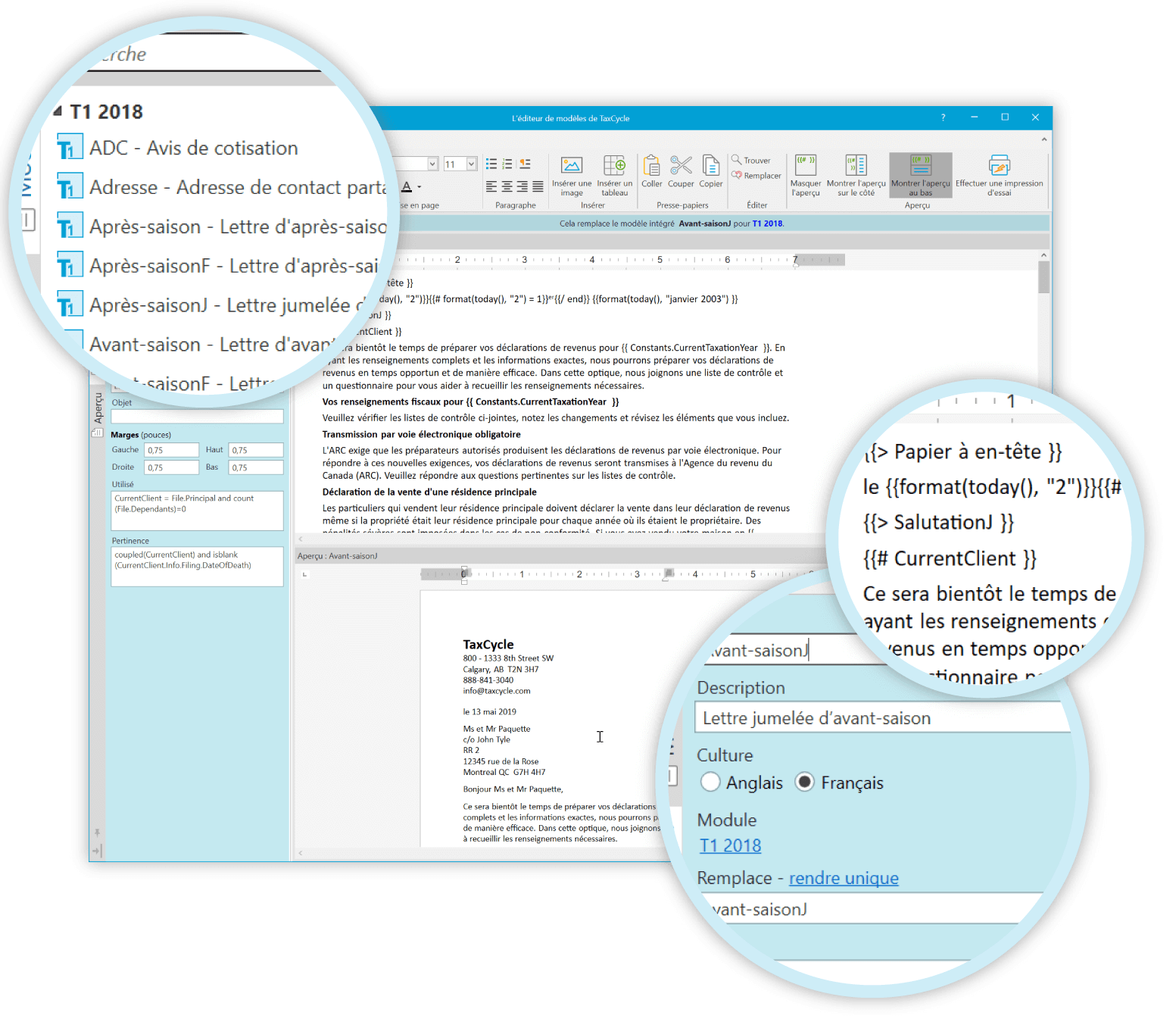1176x1025 pixels.
Task: Click the preview pane scroll left arrow
Action: (301, 853)
